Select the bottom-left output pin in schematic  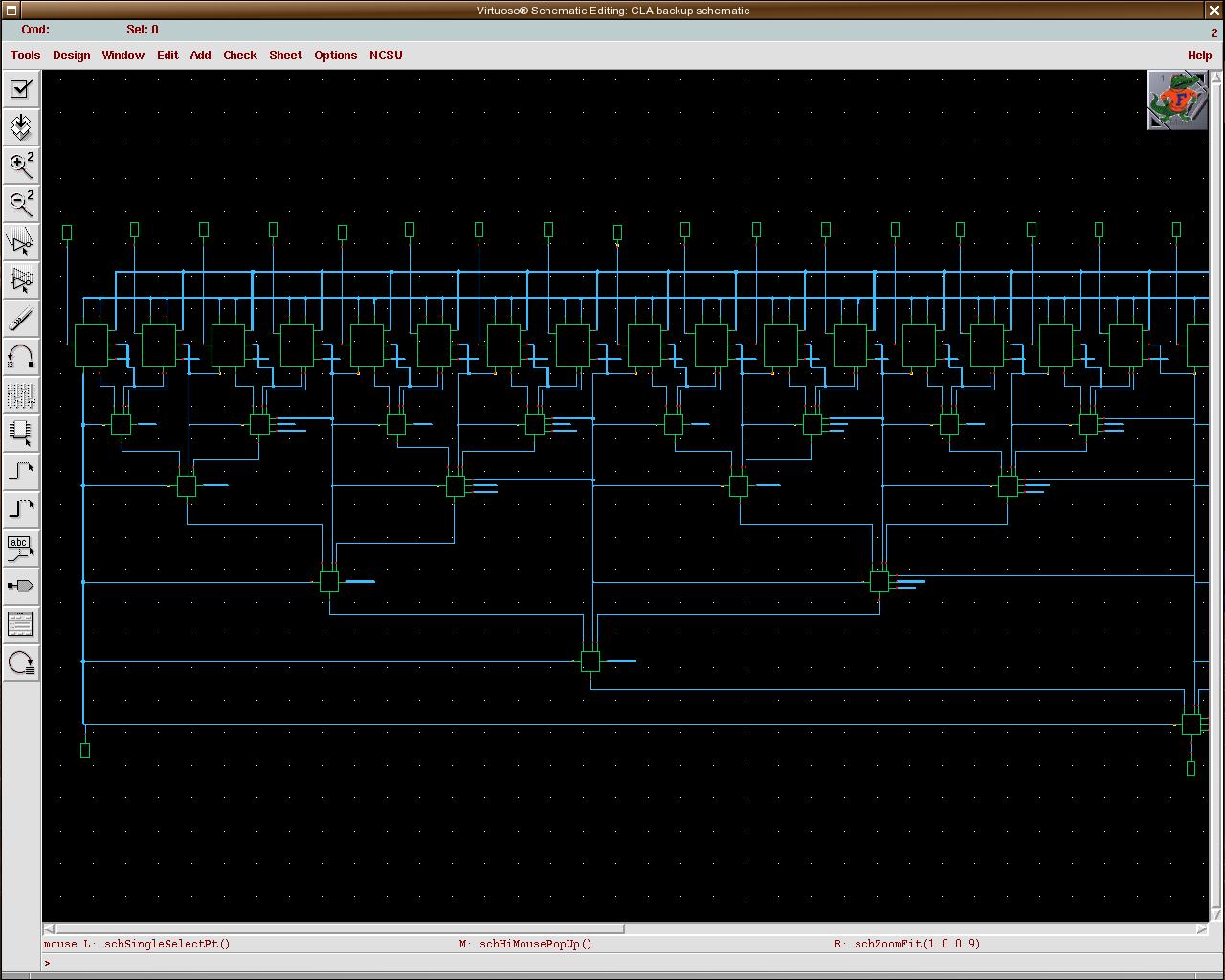pyautogui.click(x=85, y=750)
